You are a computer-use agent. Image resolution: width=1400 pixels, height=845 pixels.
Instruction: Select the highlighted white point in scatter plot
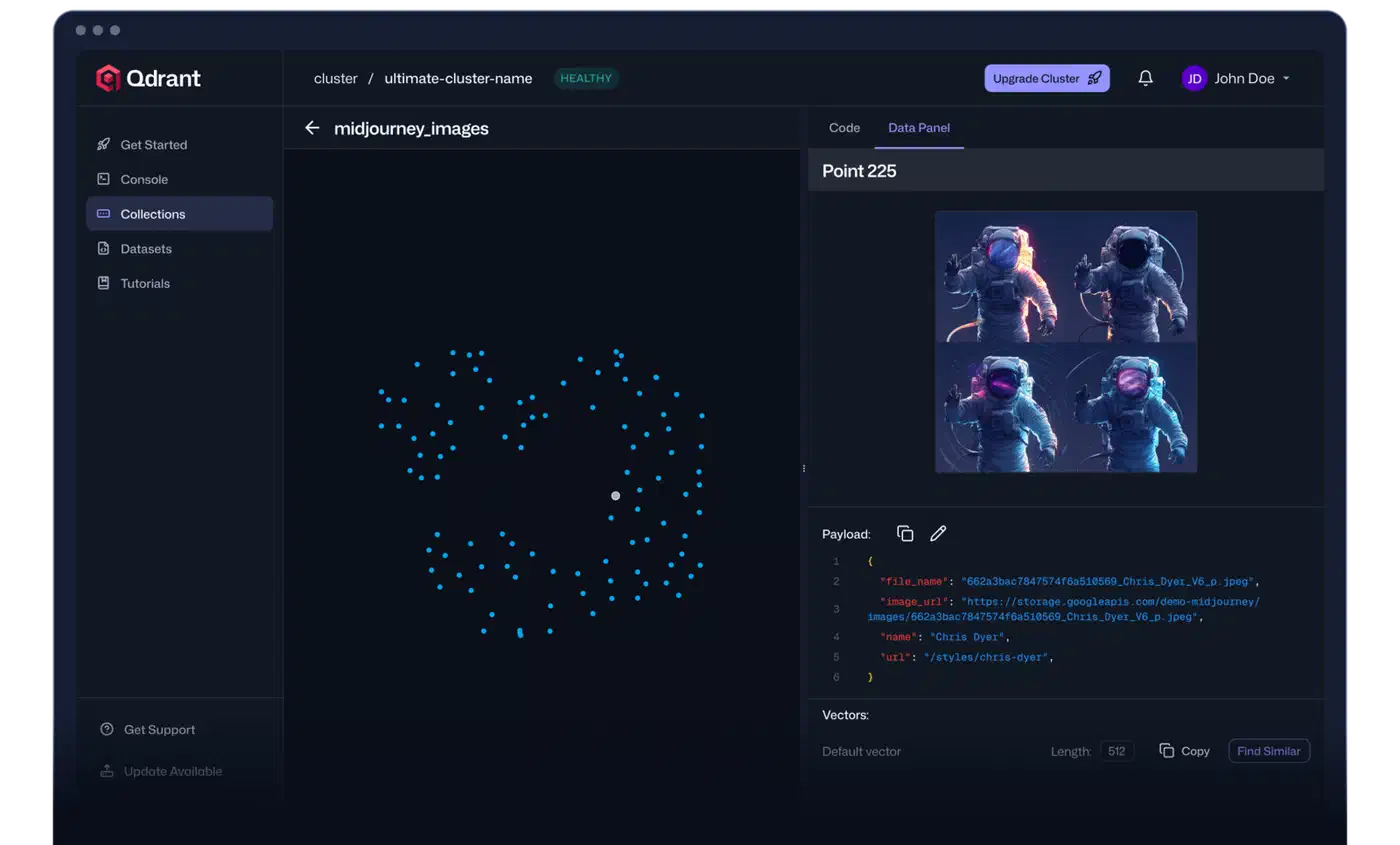click(x=615, y=496)
